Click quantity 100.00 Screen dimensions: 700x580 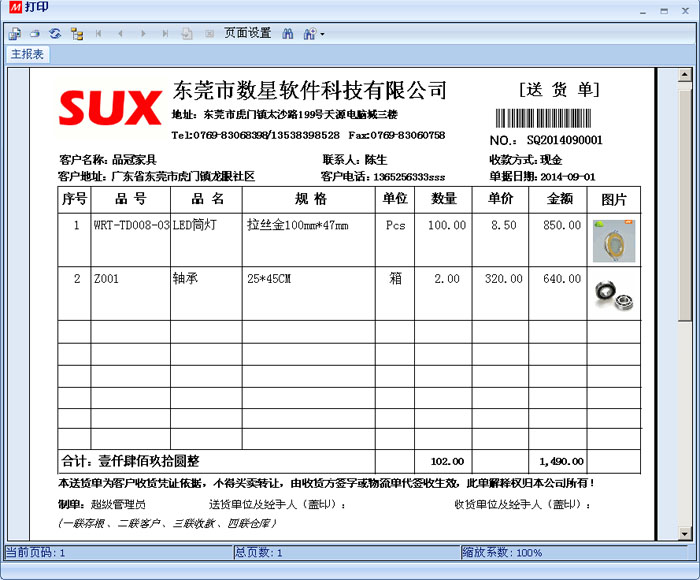coord(447,225)
